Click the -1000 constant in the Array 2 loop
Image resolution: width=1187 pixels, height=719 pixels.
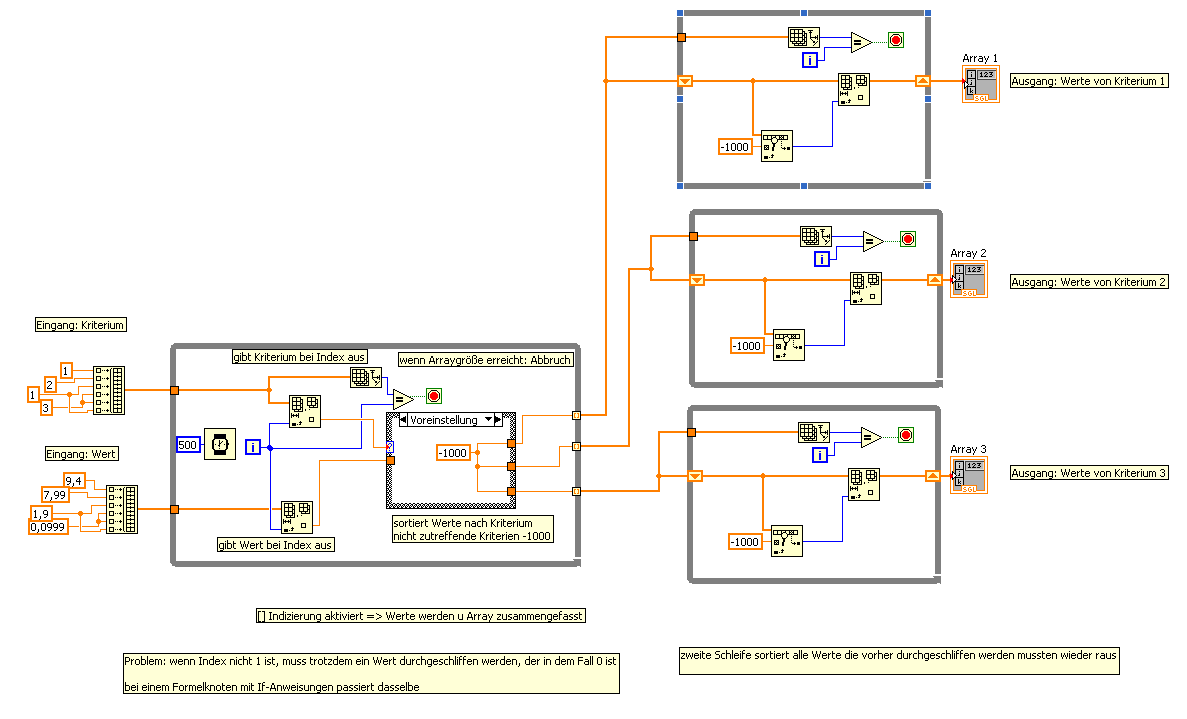coord(748,346)
